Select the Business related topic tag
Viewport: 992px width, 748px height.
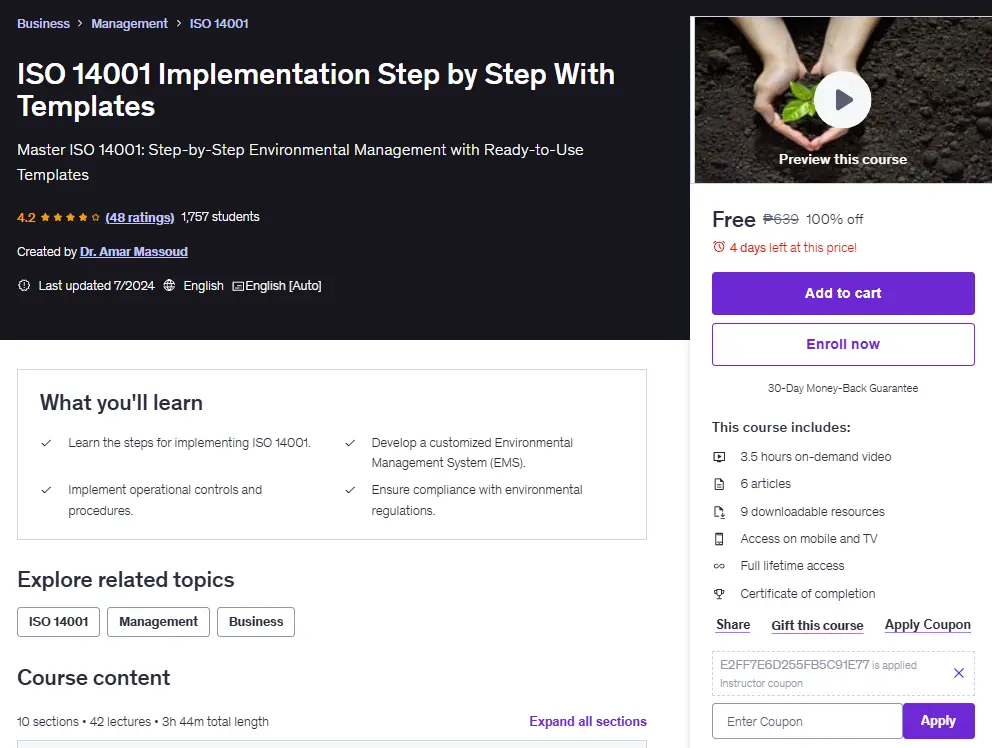point(256,621)
